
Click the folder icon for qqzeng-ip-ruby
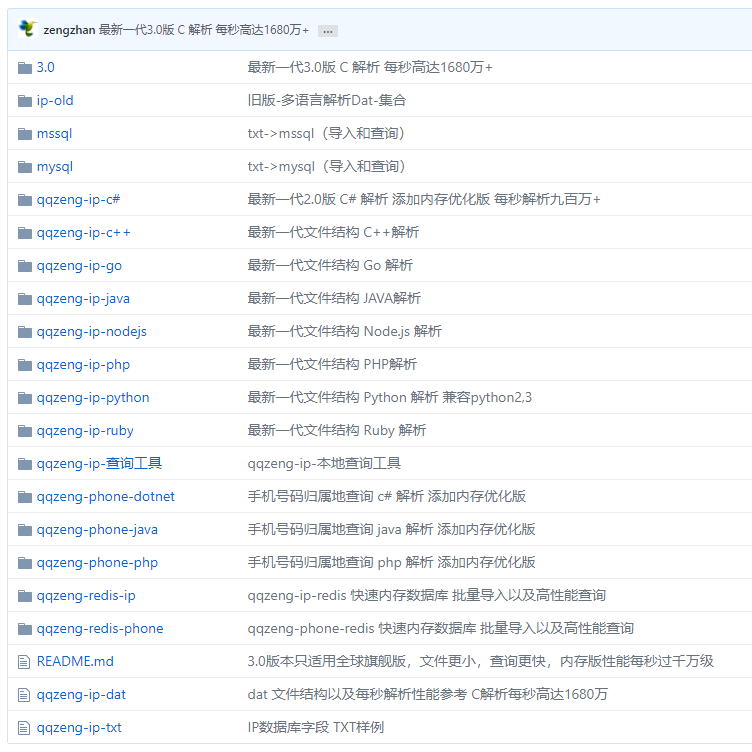click(25, 431)
